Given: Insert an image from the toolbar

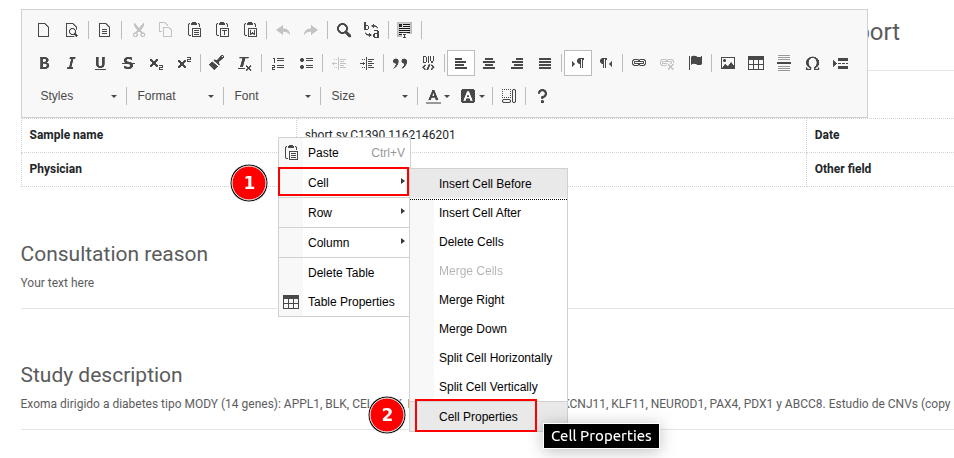Looking at the screenshot, I should [728, 63].
